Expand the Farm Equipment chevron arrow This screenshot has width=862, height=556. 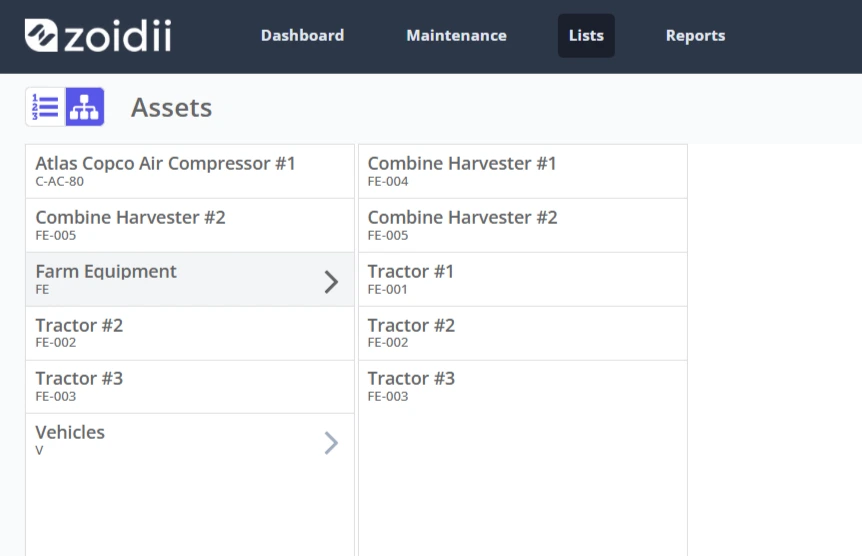coord(331,282)
